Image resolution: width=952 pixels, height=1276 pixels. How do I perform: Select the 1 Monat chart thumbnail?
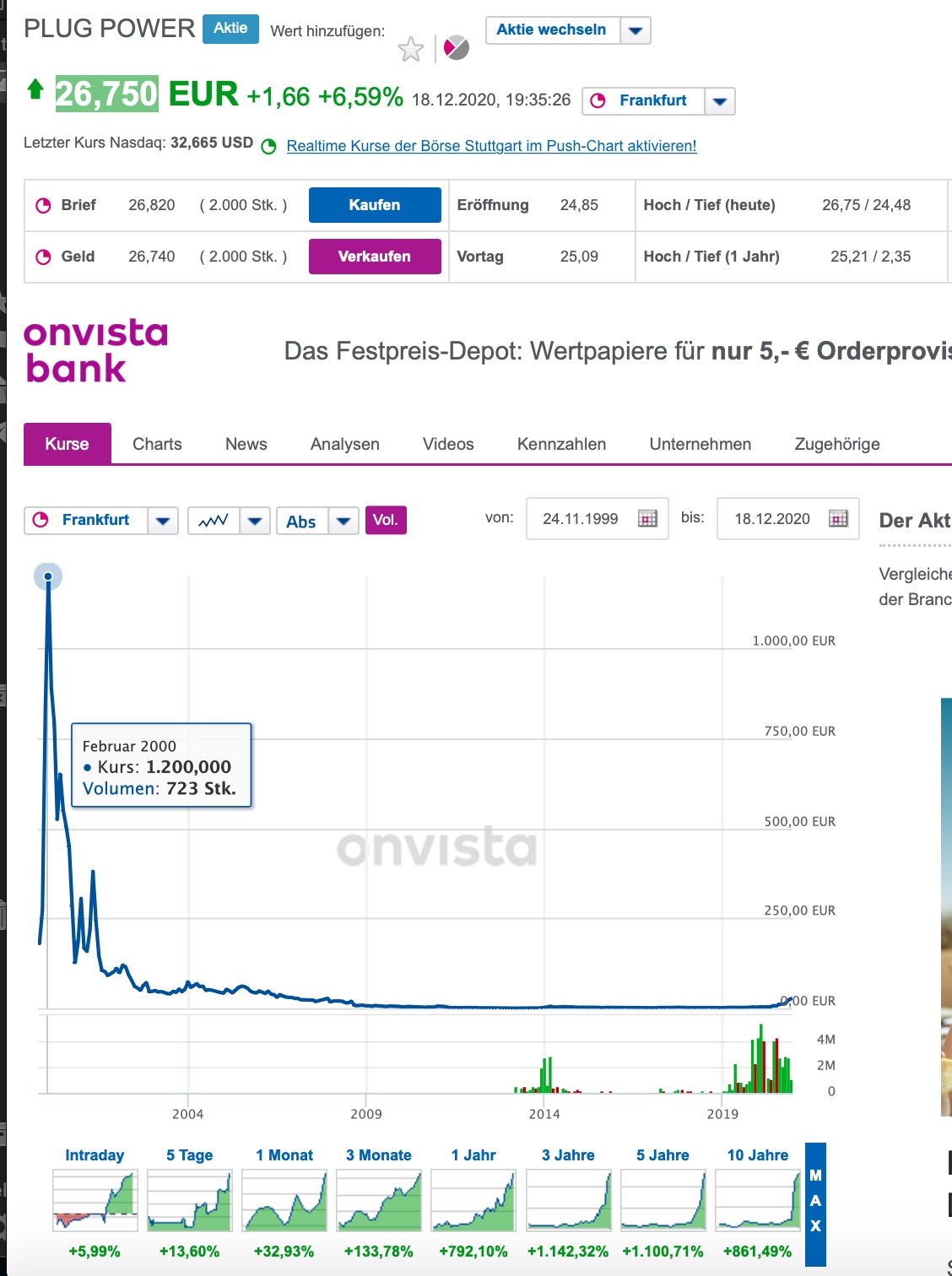point(284,1201)
